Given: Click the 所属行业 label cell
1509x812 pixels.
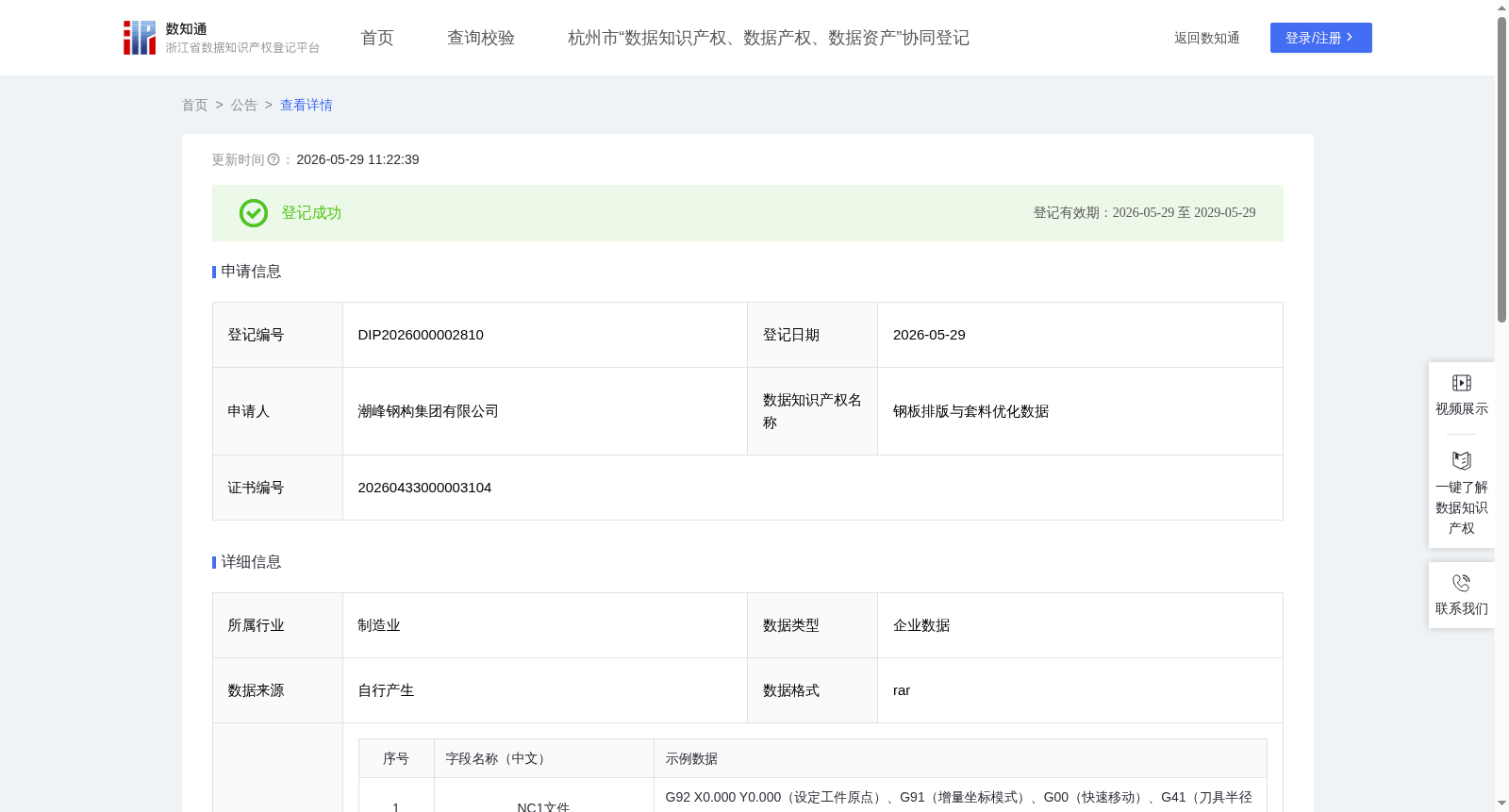Looking at the screenshot, I should [x=278, y=625].
